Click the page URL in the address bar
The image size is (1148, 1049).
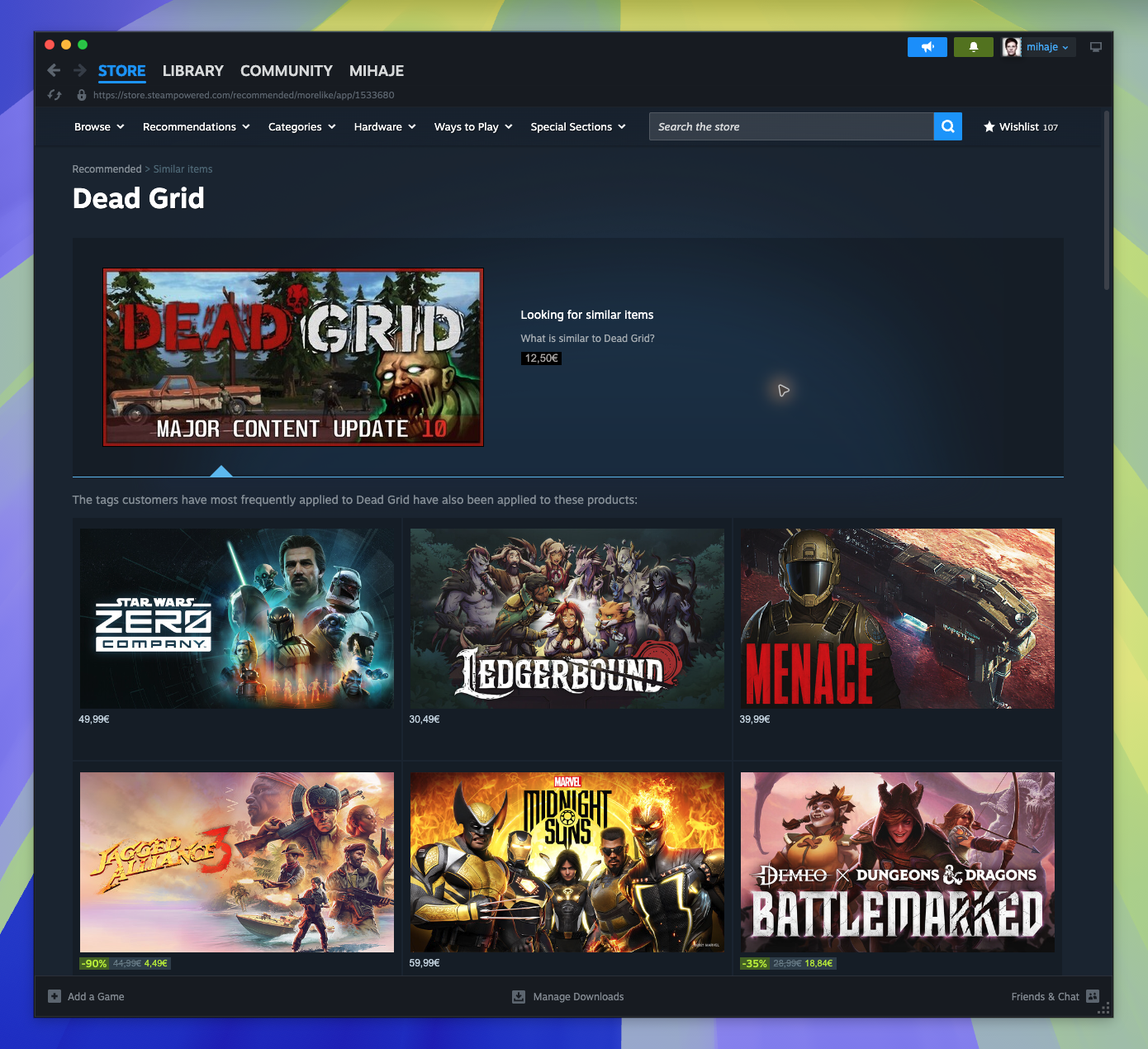click(x=244, y=95)
